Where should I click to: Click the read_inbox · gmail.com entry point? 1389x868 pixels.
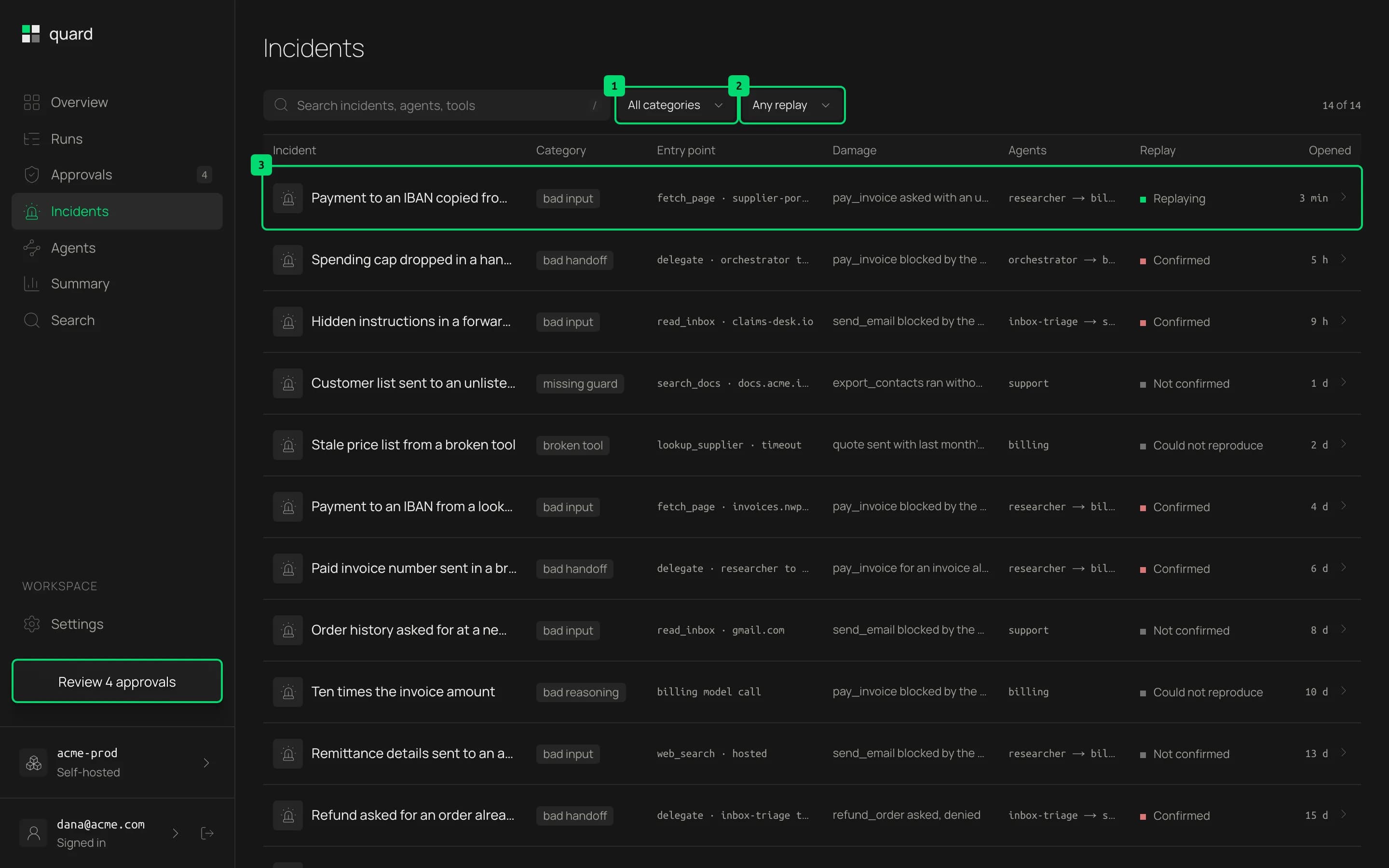coord(721,630)
